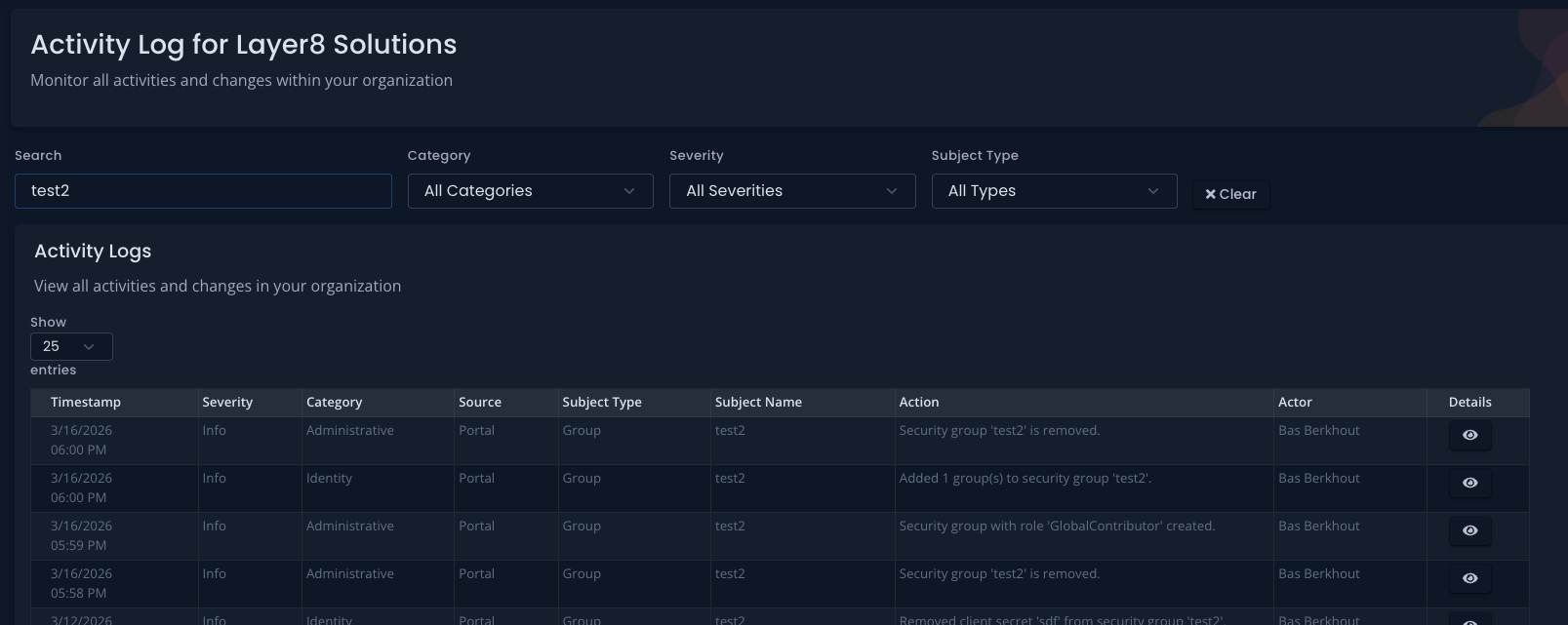View details of 05:58 PM removed entry

coord(1469,578)
